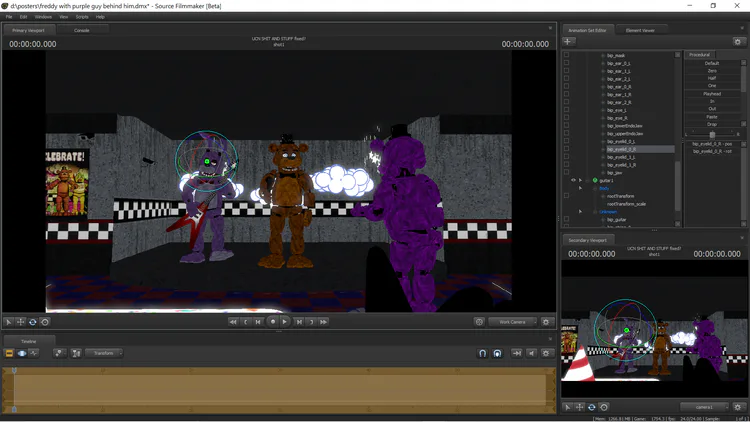Switch to the Motion Editor mode
The width and height of the screenshot is (750, 422).
[x=22, y=353]
